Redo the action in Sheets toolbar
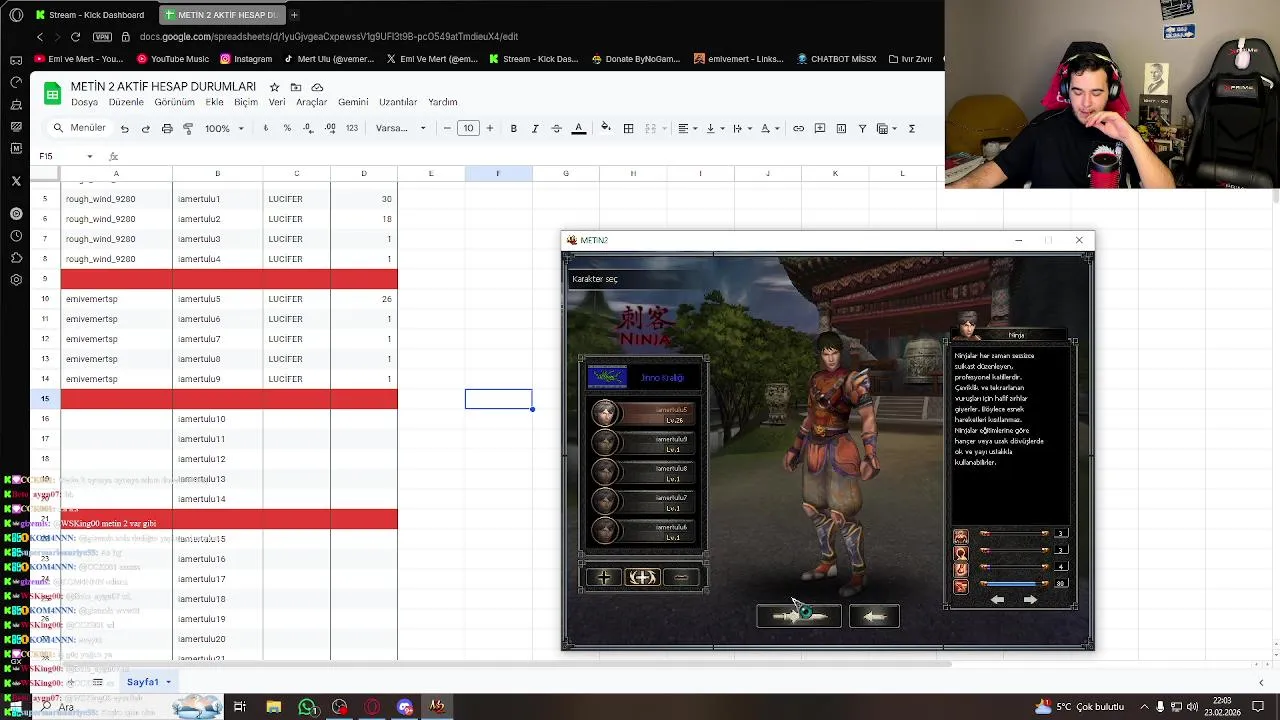The height and width of the screenshot is (720, 1280). (x=145, y=128)
